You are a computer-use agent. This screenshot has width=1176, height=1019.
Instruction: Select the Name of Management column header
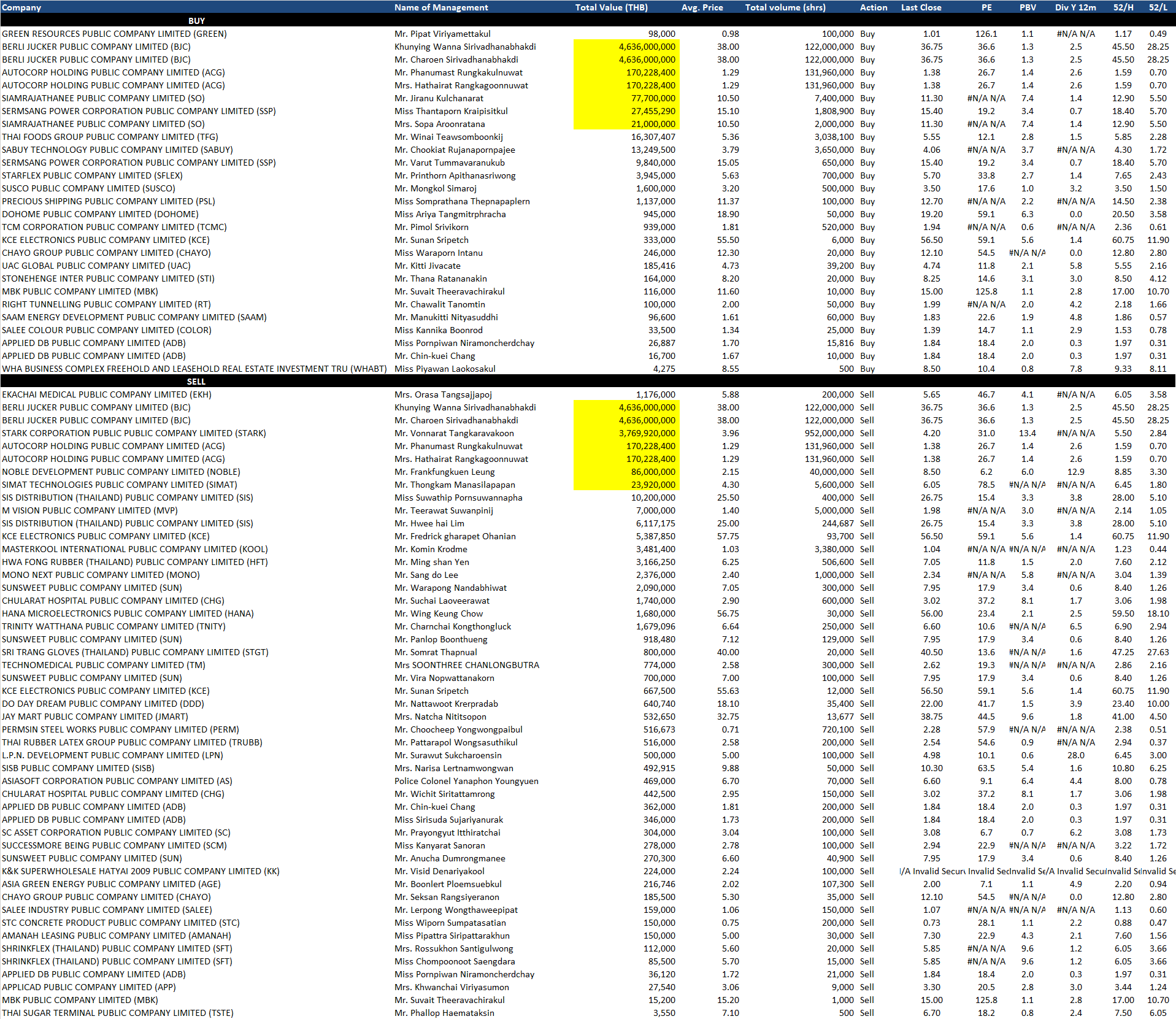pos(441,7)
